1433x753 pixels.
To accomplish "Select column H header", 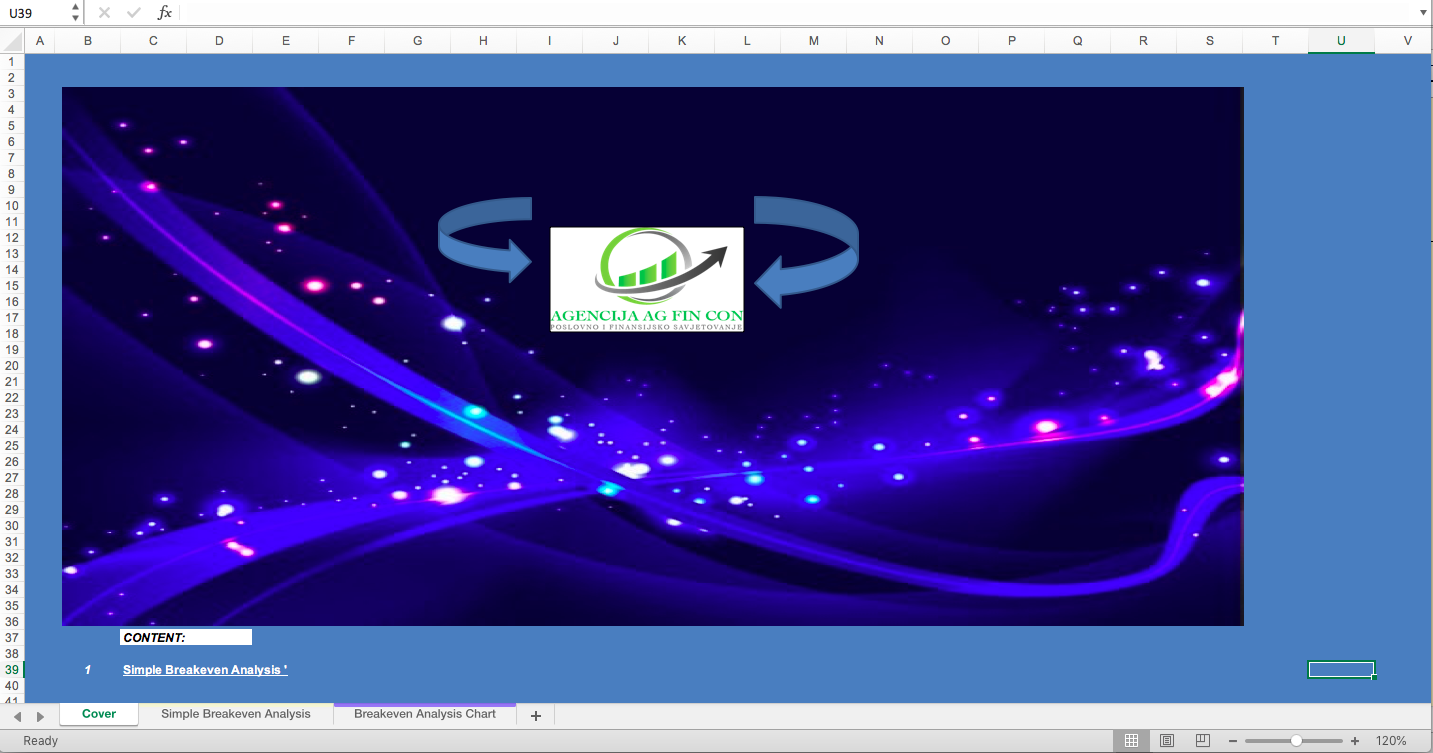I will point(483,41).
